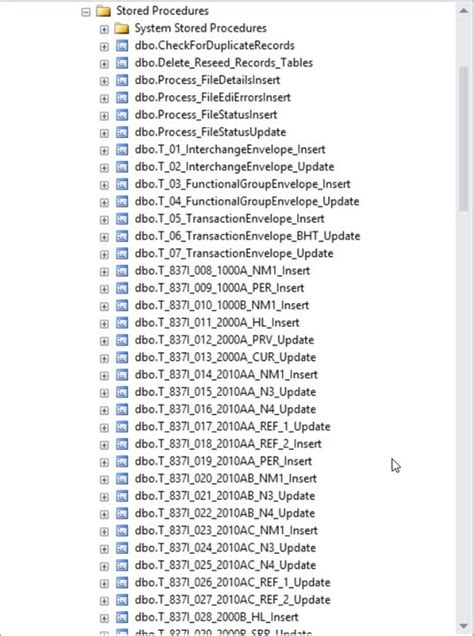The image size is (474, 636).
Task: Click the System Stored Procedures folder icon
Action: pos(122,29)
